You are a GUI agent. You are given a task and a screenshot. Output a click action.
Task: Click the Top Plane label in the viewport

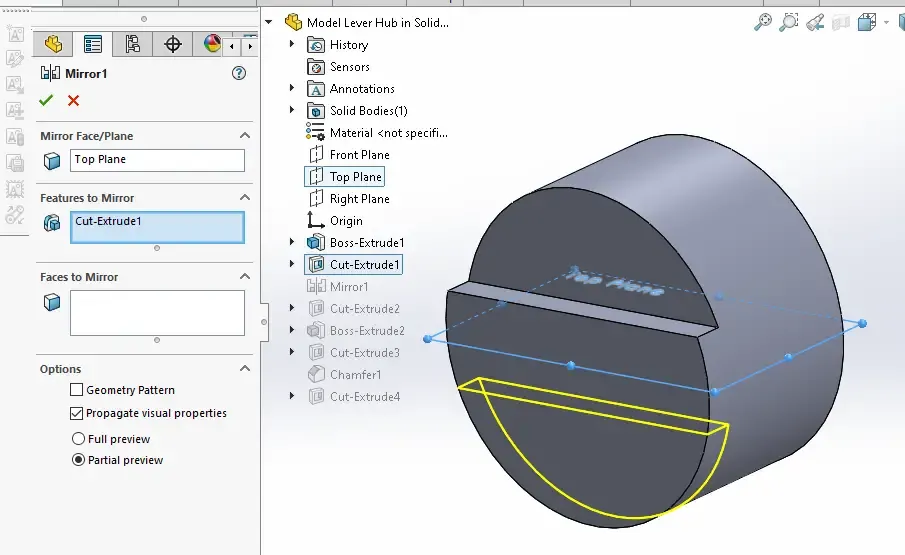[x=614, y=282]
